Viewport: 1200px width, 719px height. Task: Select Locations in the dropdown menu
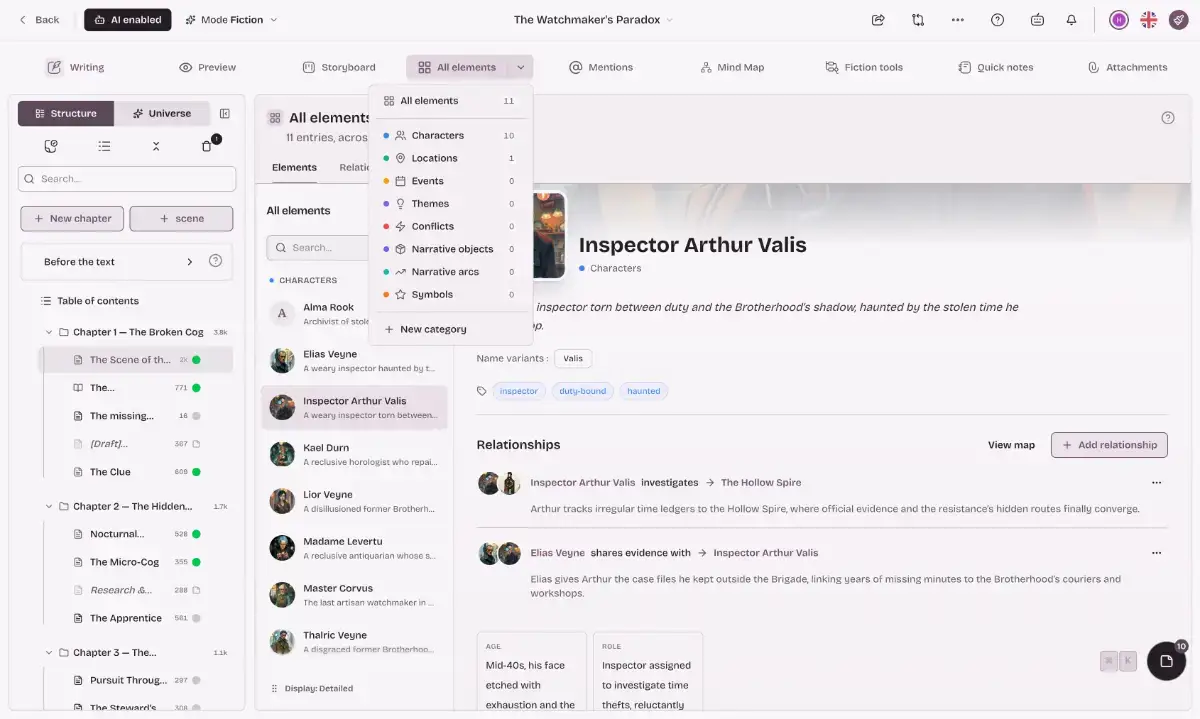point(450,158)
